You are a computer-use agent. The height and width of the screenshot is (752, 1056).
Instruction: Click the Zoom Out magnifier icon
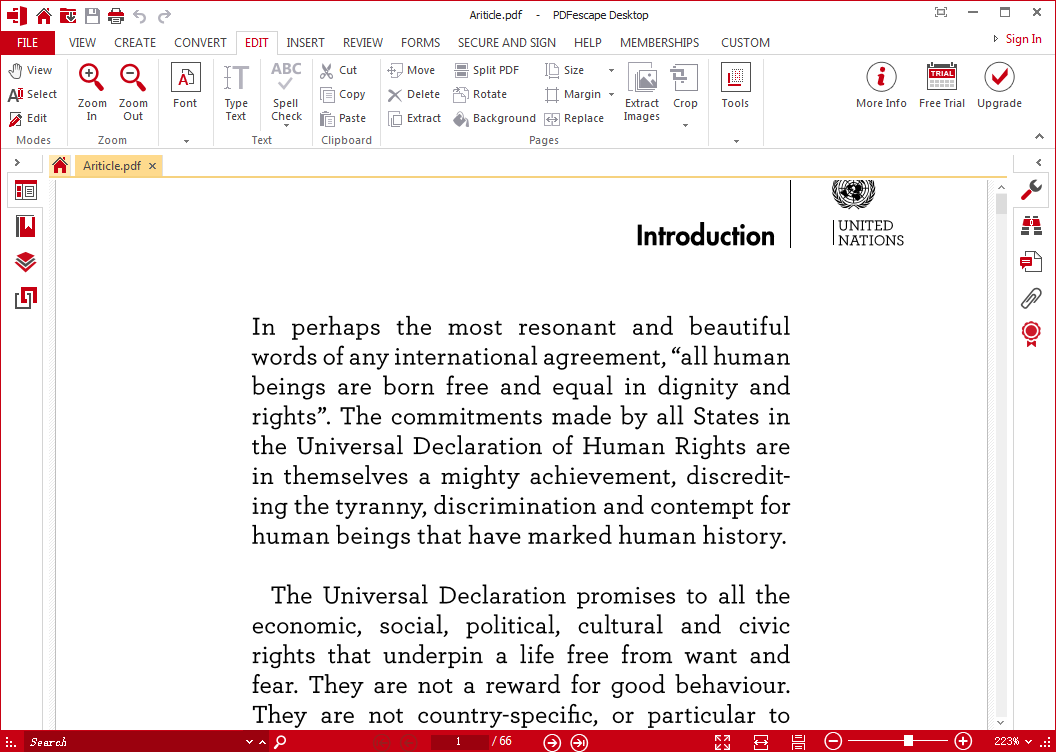coord(133,78)
